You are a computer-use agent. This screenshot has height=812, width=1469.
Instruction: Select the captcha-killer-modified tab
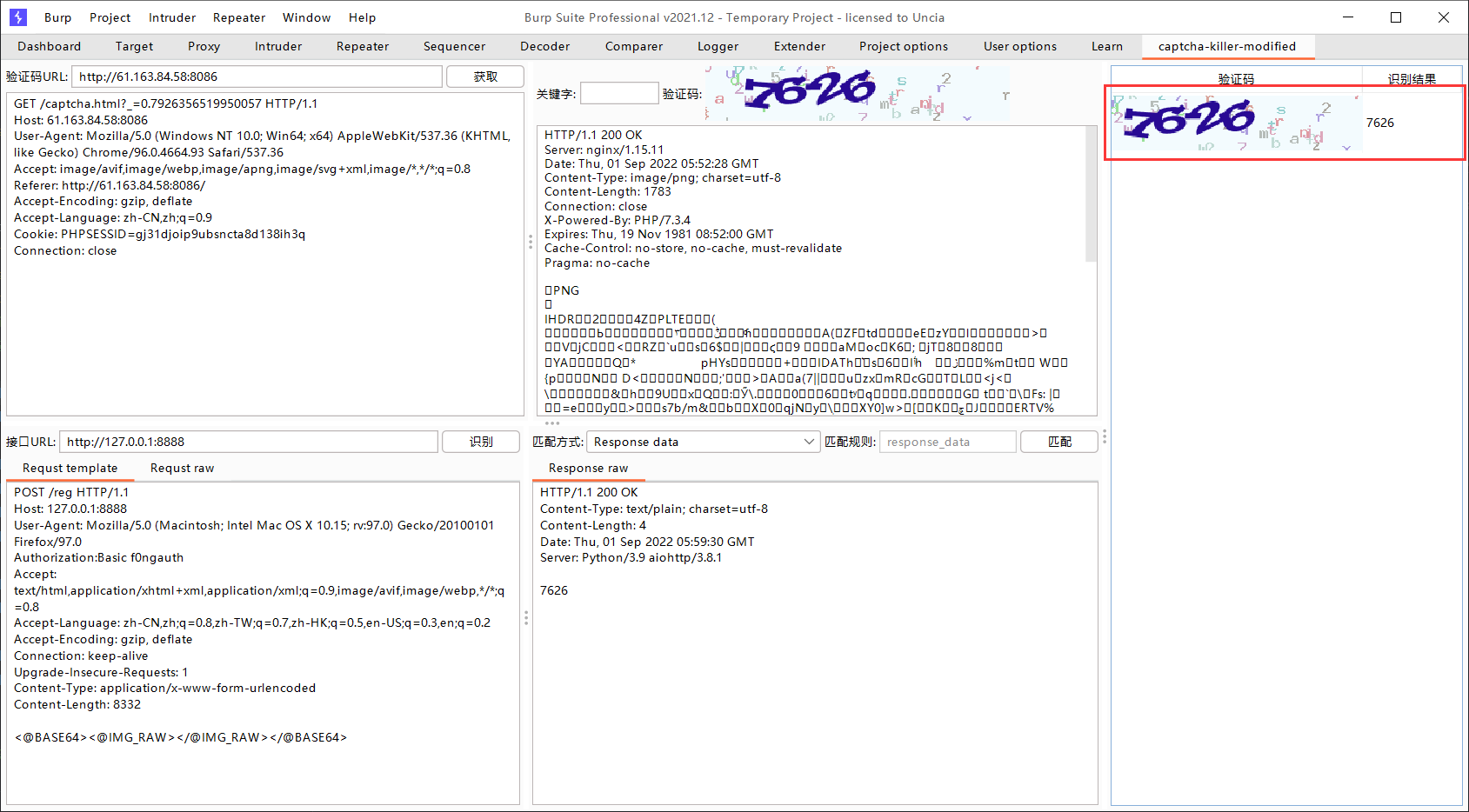pos(1227,46)
